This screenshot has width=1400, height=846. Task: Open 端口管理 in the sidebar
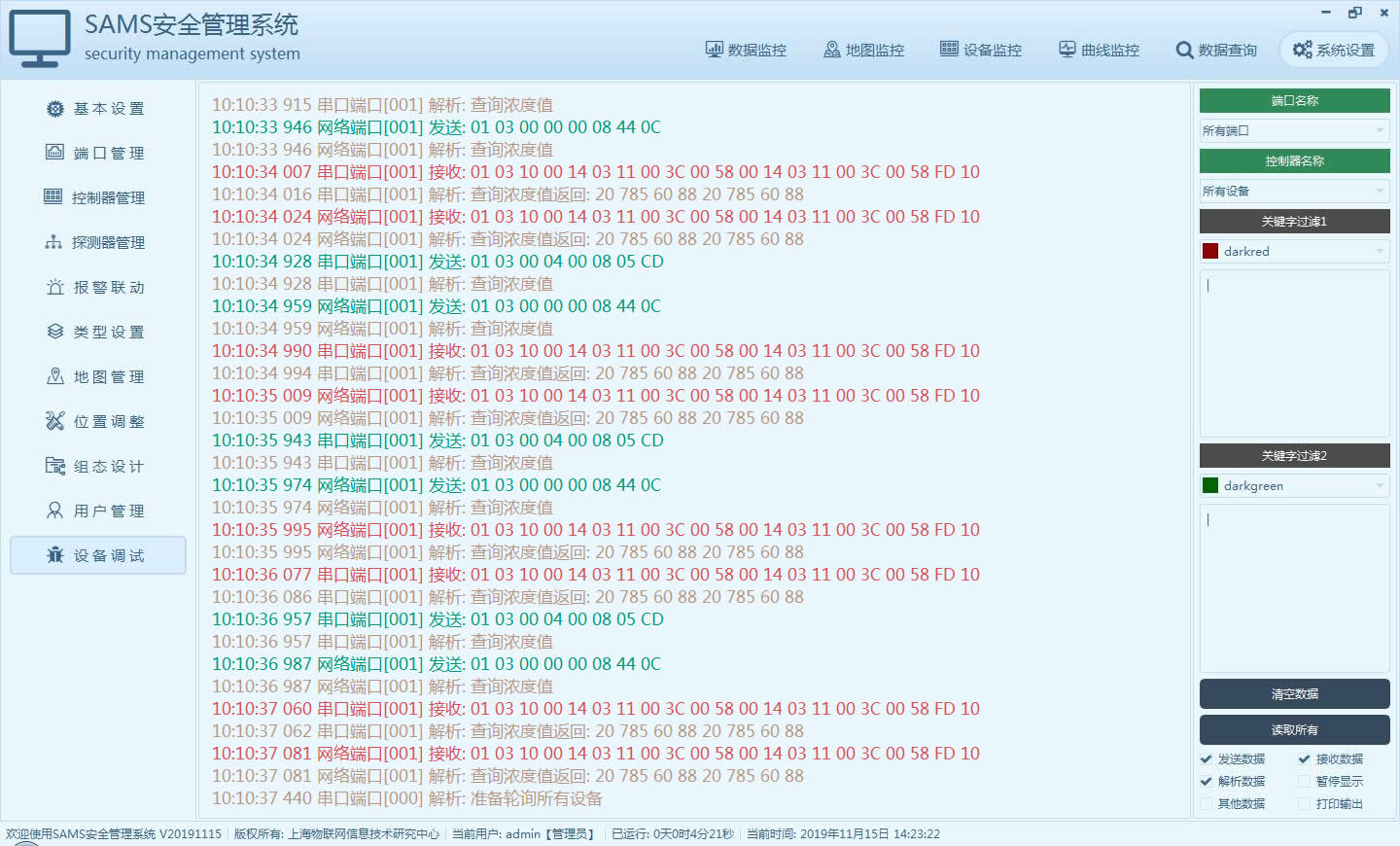(x=97, y=154)
